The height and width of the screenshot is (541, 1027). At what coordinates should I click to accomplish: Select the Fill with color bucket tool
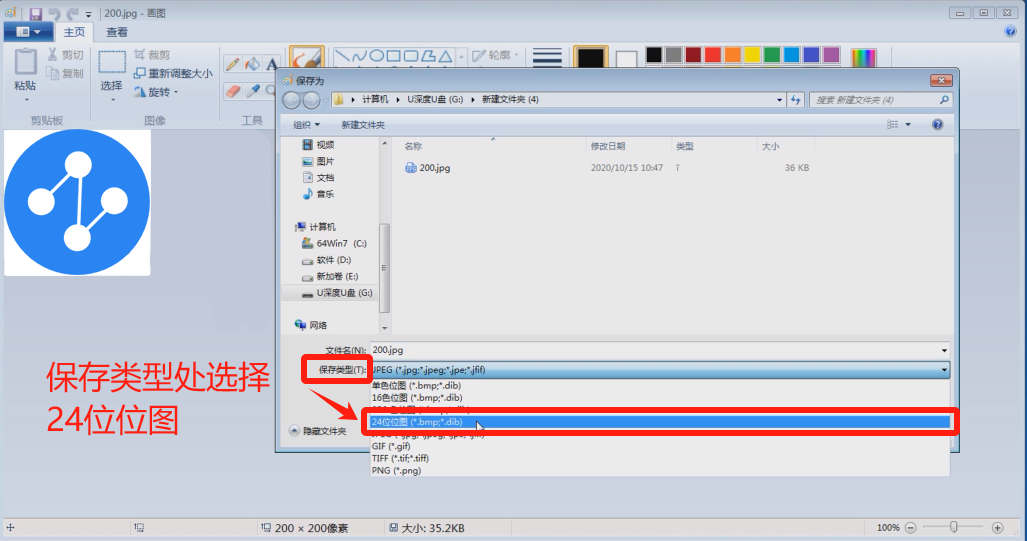252,64
